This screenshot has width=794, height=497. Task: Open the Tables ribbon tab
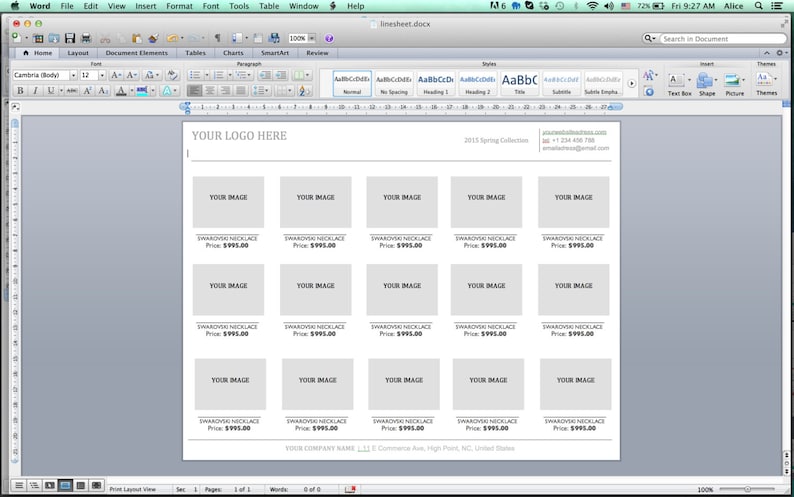coord(195,53)
